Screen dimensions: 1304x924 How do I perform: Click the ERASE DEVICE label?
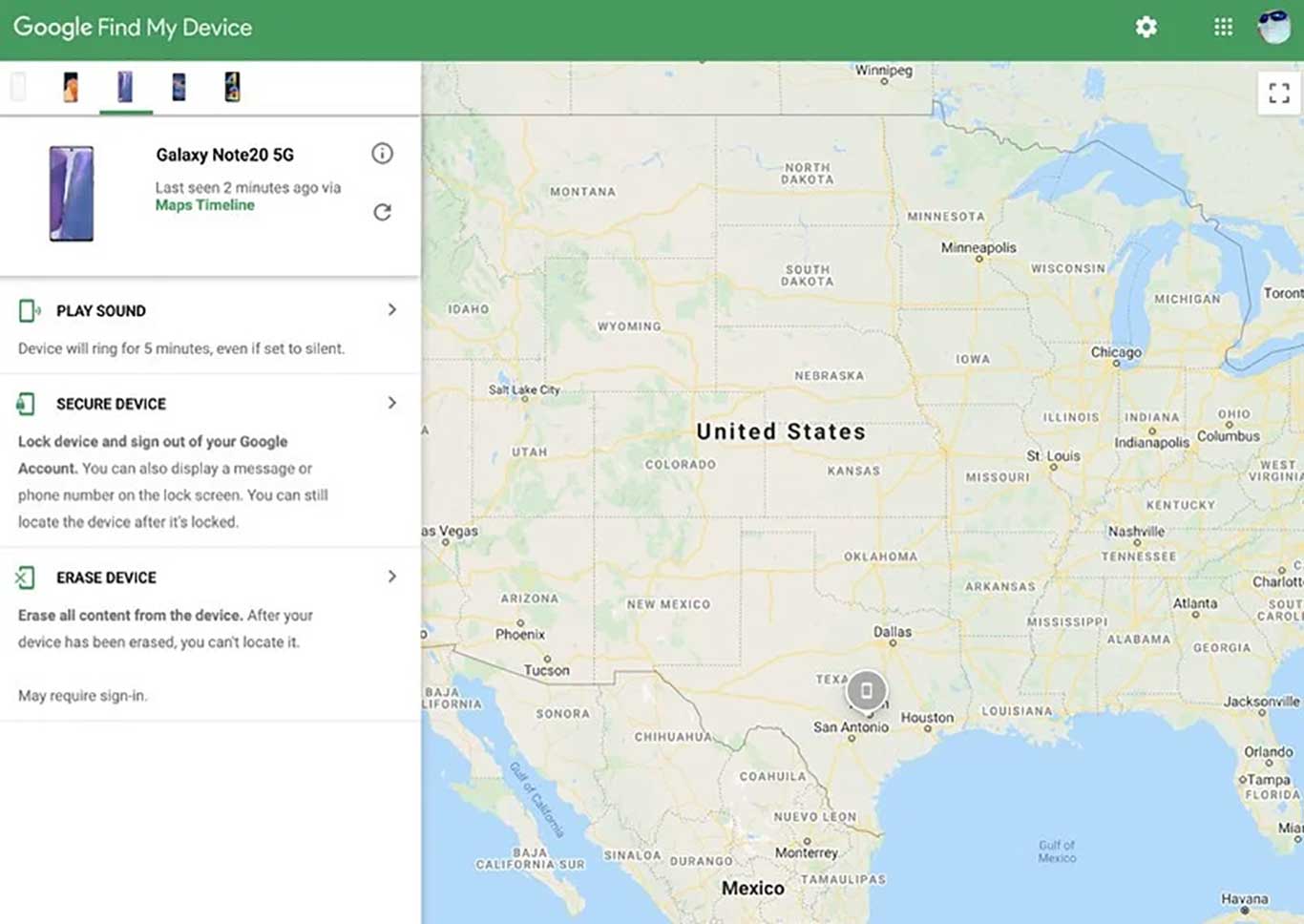pyautogui.click(x=106, y=577)
